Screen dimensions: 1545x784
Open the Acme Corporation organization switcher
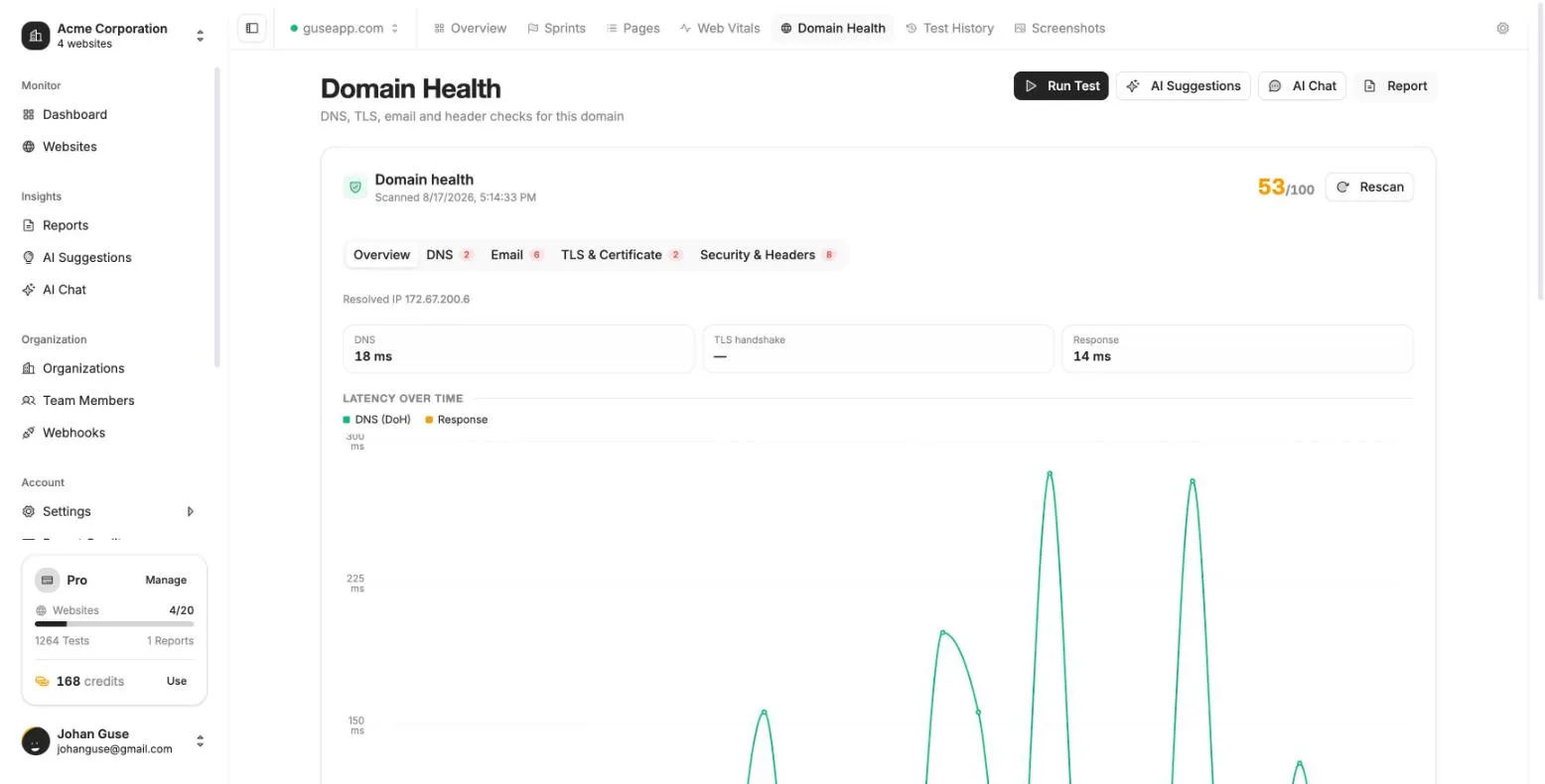(x=114, y=36)
